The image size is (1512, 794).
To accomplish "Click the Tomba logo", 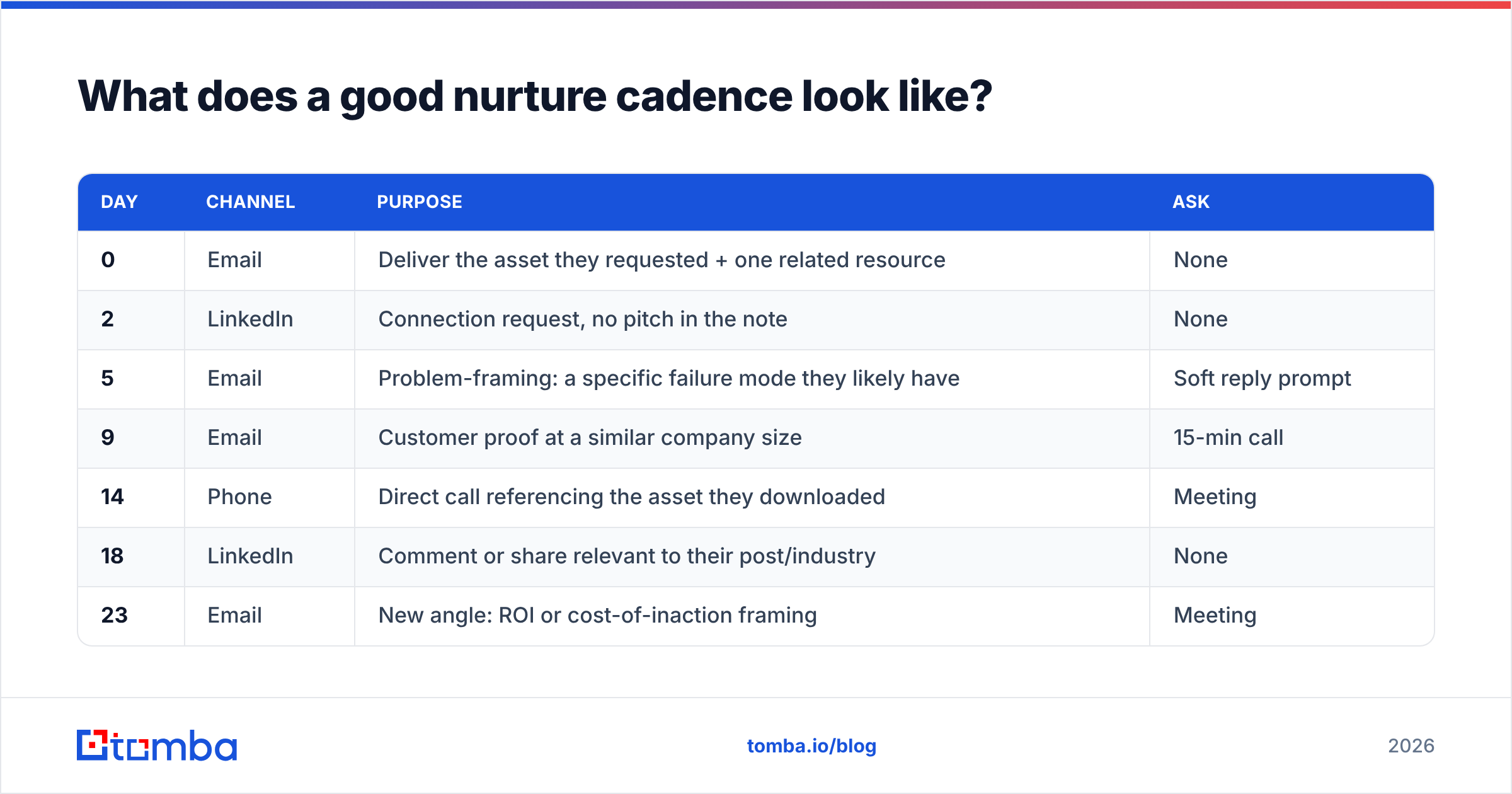I will [x=157, y=745].
